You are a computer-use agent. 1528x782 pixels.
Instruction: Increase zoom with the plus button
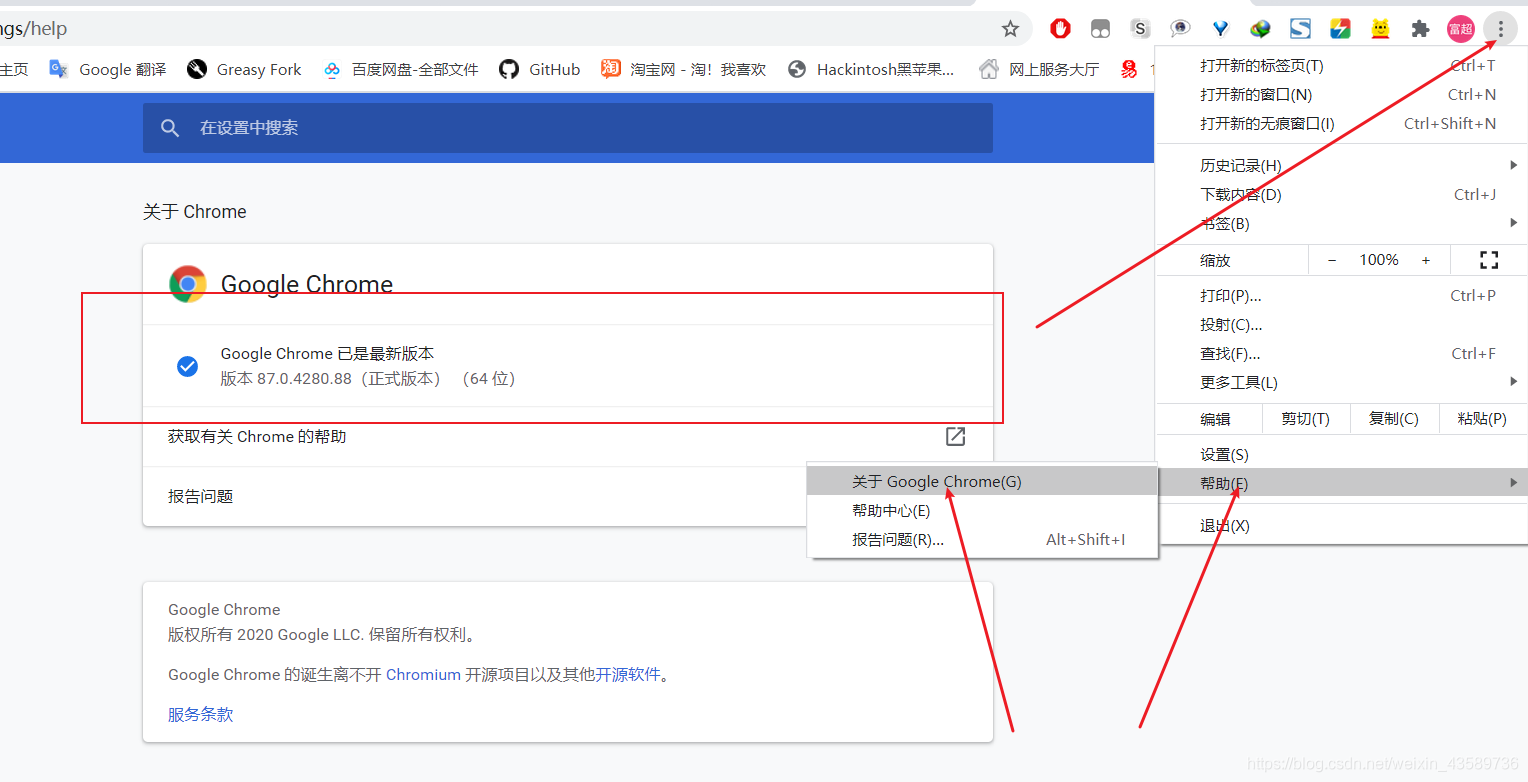(1426, 260)
